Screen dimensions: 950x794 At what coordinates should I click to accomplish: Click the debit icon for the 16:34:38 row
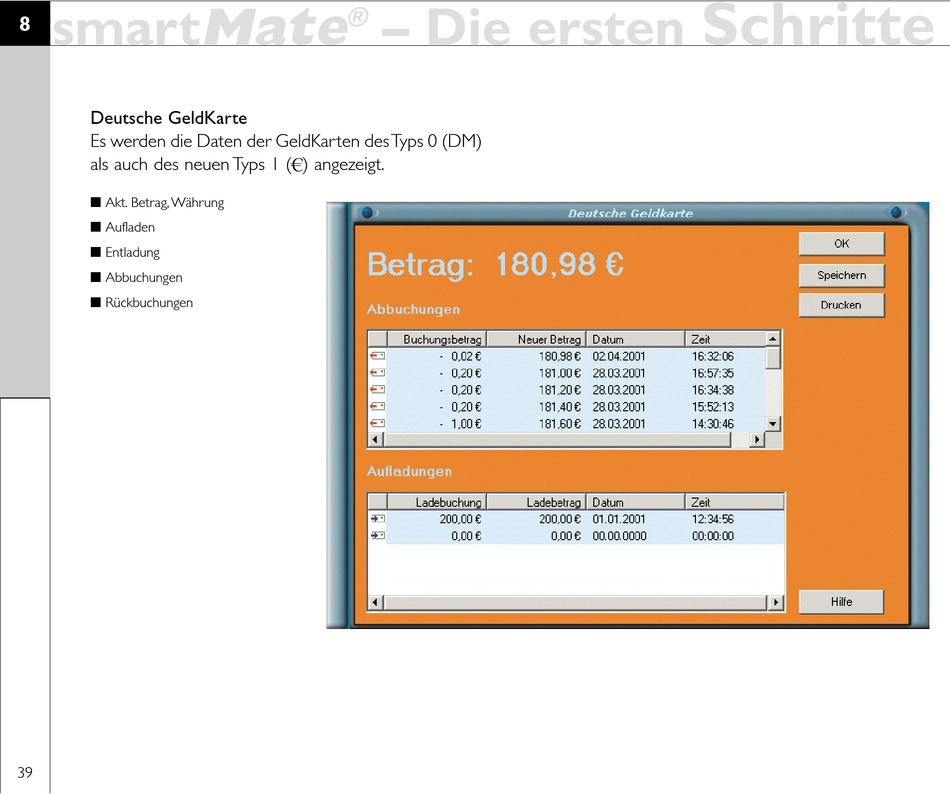pyautogui.click(x=377, y=390)
